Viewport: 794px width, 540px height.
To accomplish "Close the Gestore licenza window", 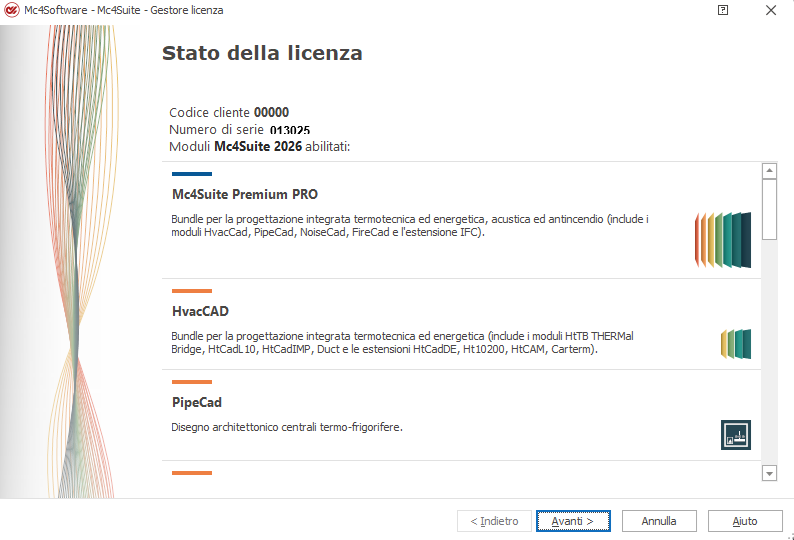I will click(x=771, y=10).
